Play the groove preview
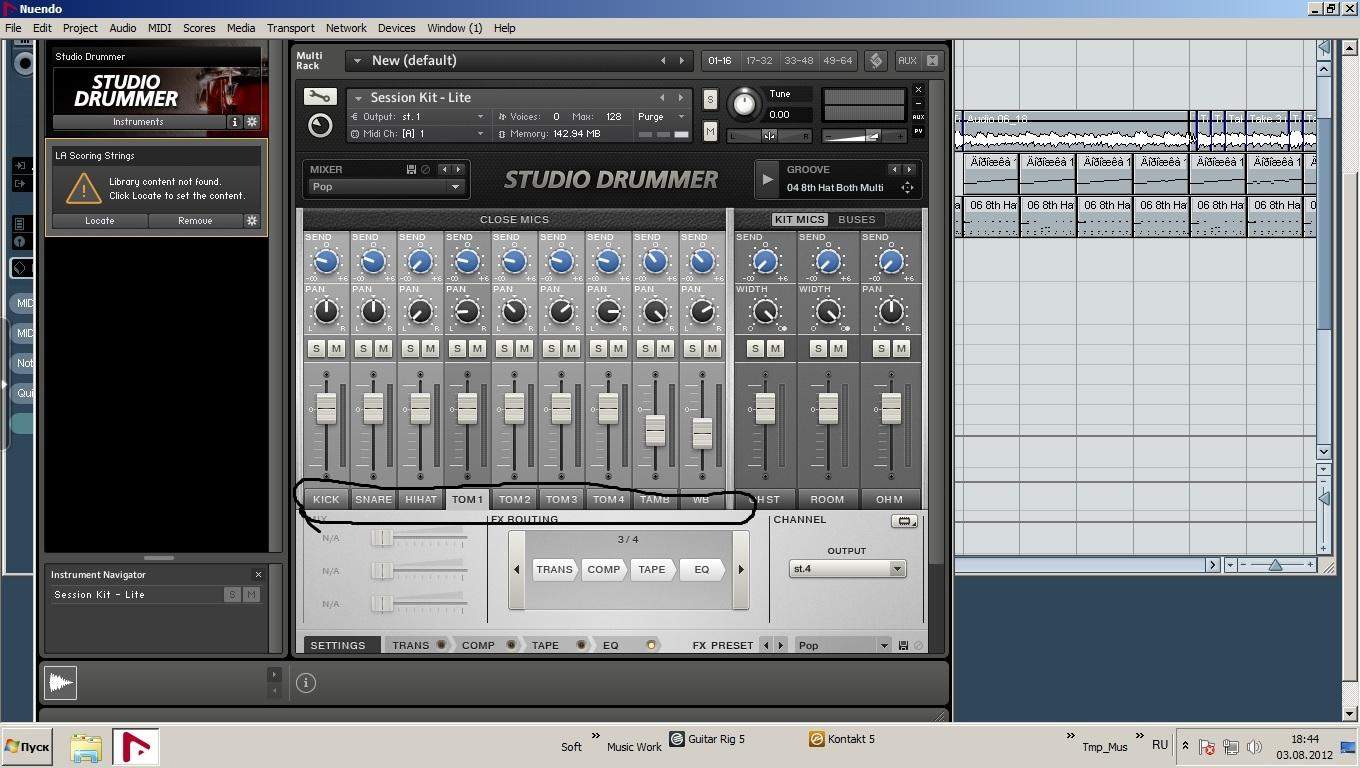 tap(767, 180)
